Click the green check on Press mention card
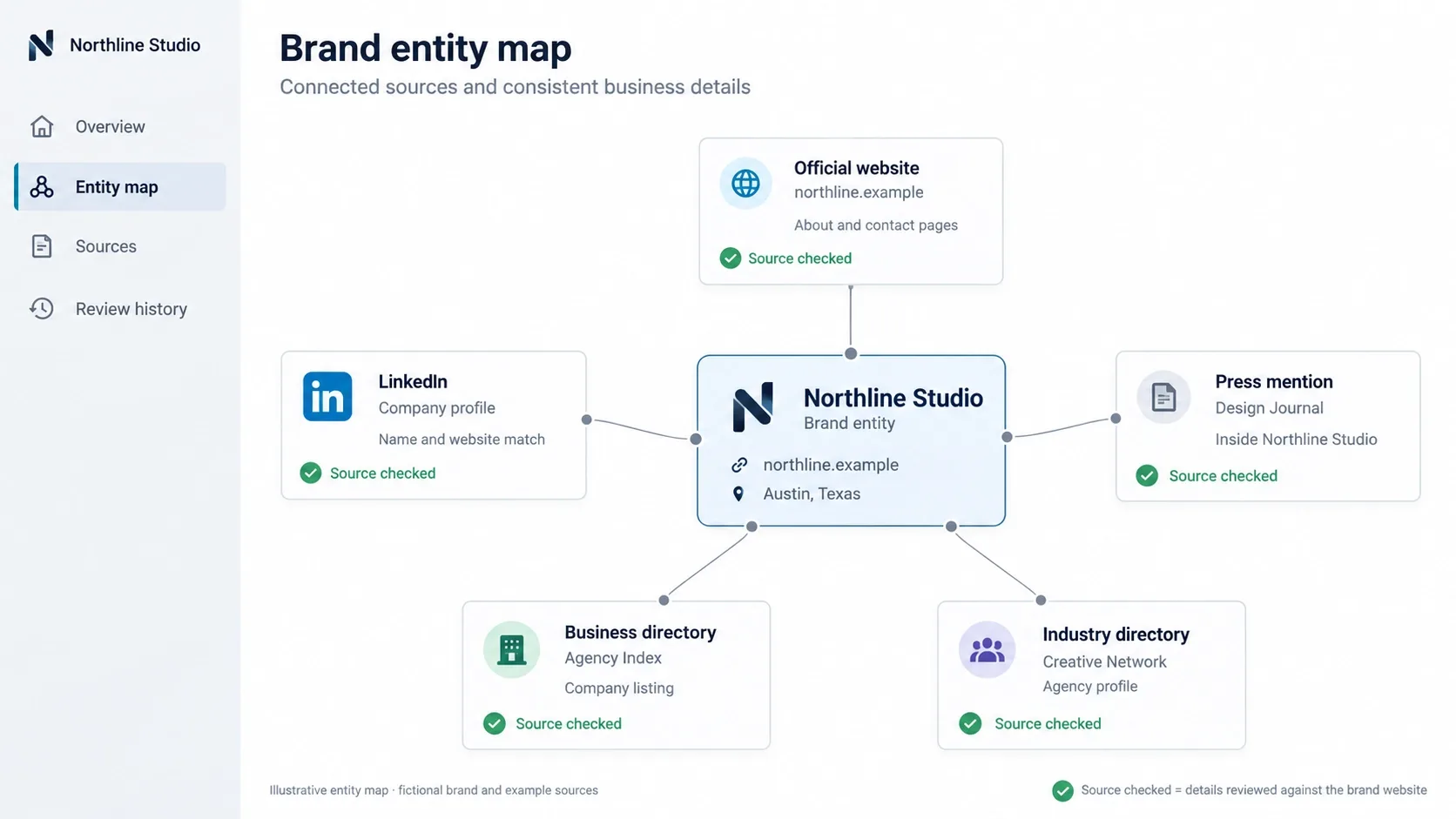The image size is (1456, 819). 1147,475
